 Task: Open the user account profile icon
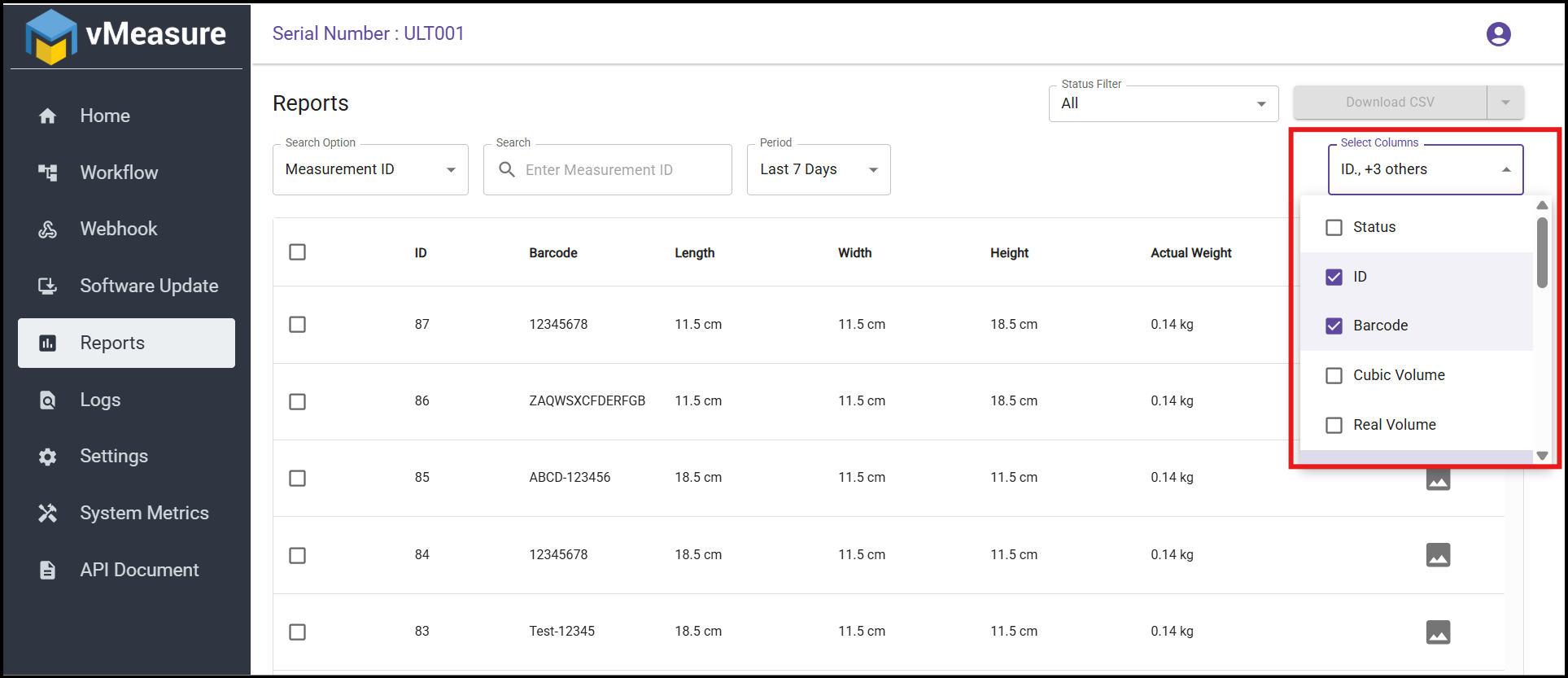[1498, 34]
